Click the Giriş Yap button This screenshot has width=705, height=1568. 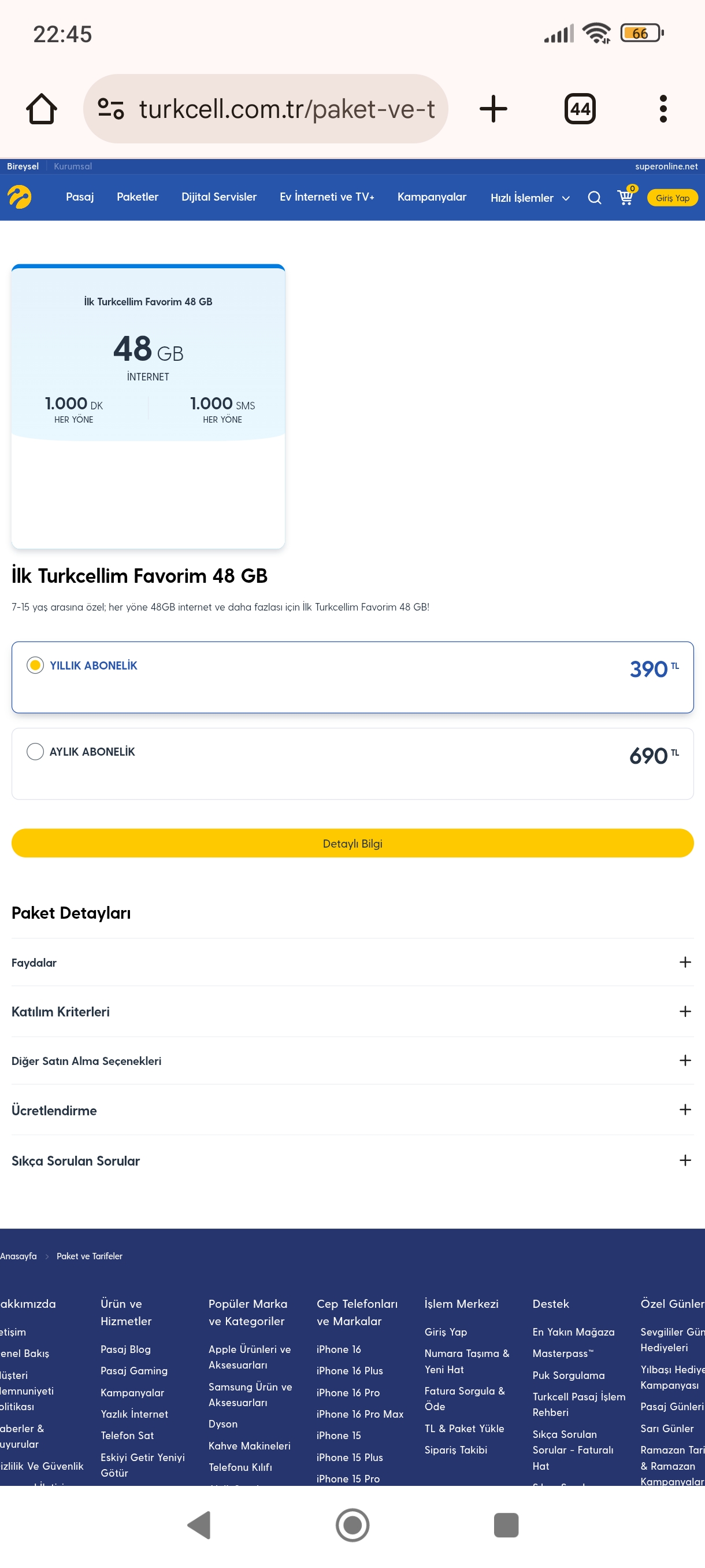[672, 198]
